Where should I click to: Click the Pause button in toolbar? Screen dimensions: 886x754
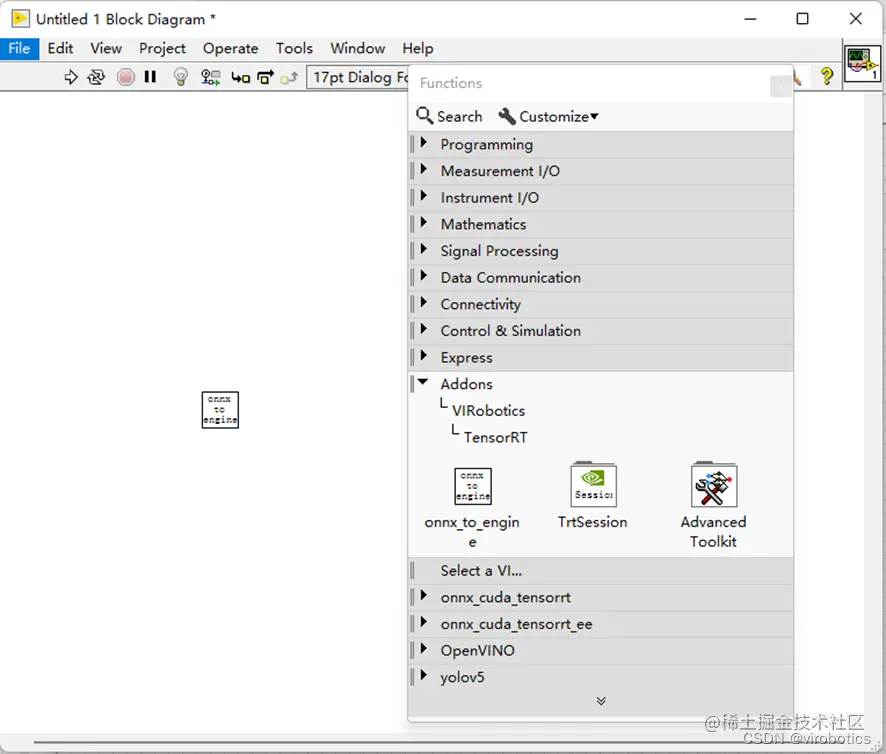tap(150, 76)
